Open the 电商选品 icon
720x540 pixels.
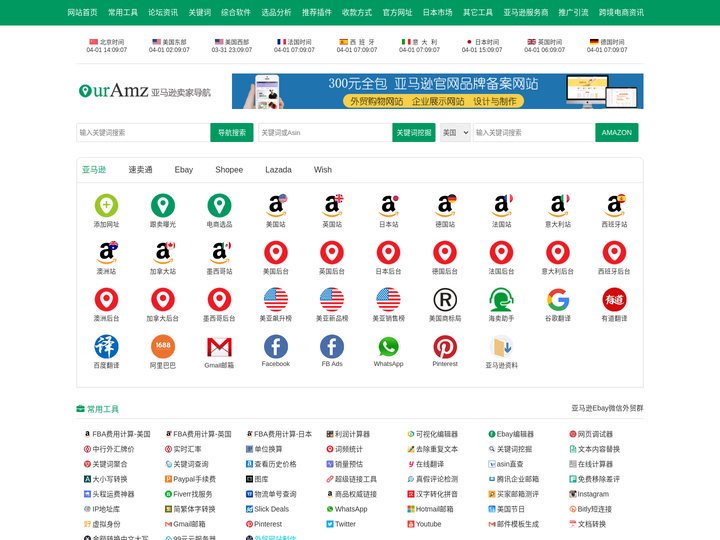click(x=219, y=206)
